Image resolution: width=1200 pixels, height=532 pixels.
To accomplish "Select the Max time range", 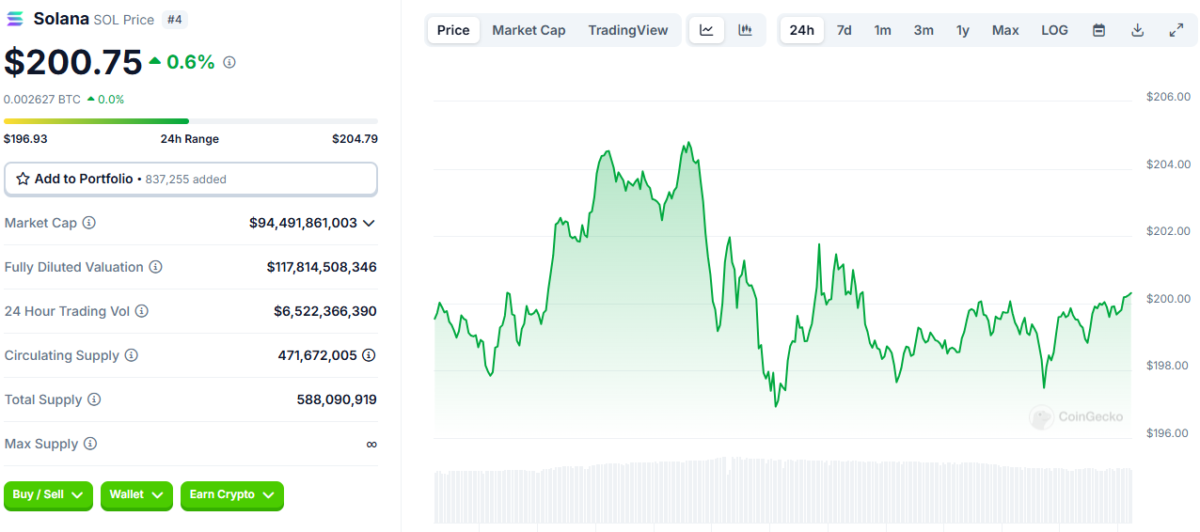I will [1005, 30].
